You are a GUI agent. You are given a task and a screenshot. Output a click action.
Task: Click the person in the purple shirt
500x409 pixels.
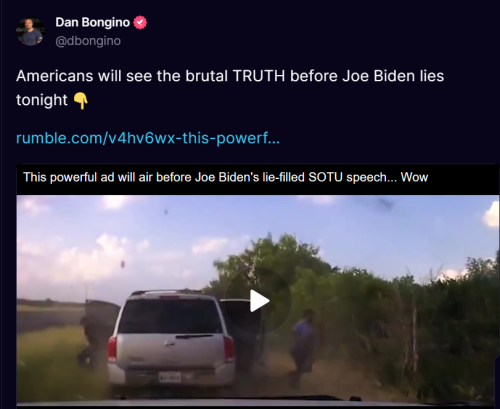[304, 347]
